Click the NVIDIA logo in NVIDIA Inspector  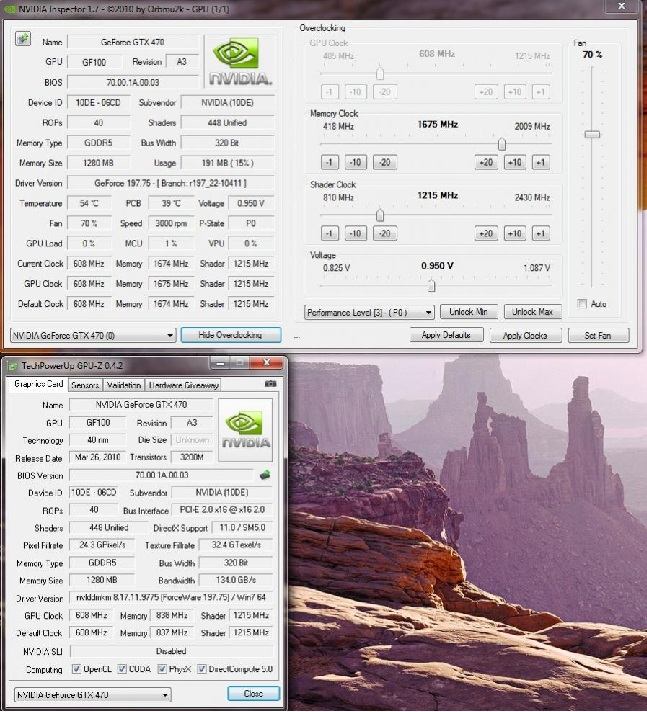240,61
